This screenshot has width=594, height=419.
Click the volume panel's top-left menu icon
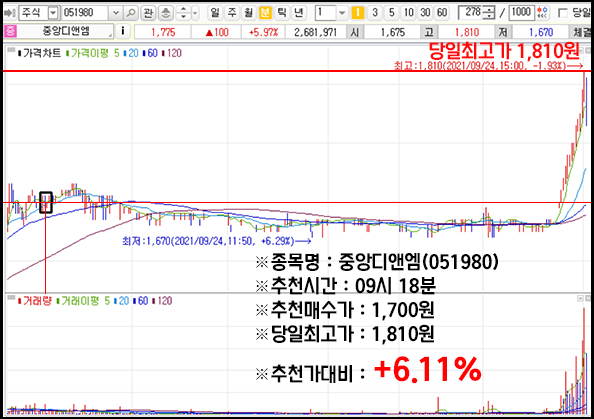pos(11,298)
